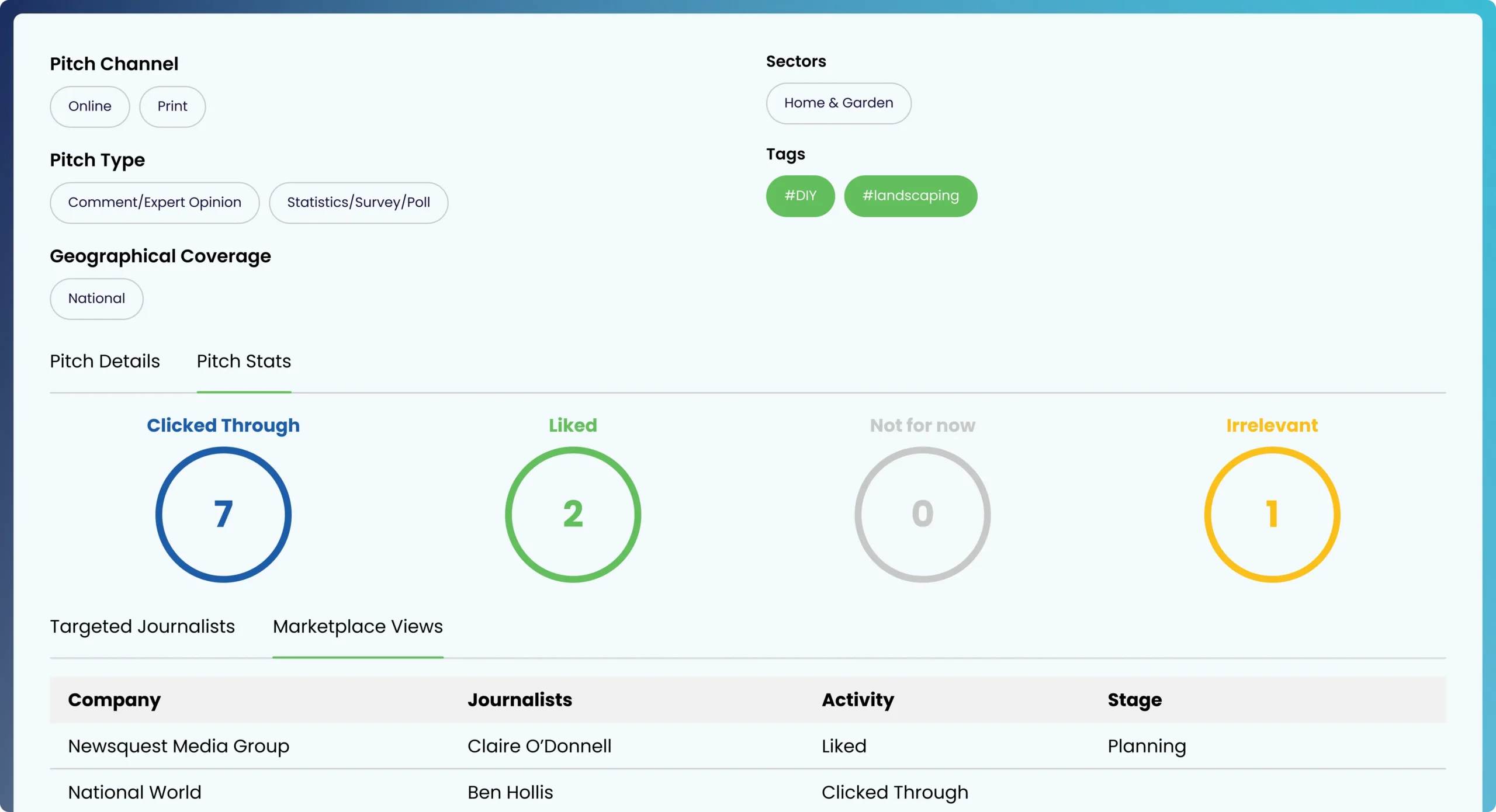Click the Home & Garden sector chip
Viewport: 1496px width, 812px height.
pyautogui.click(x=838, y=103)
